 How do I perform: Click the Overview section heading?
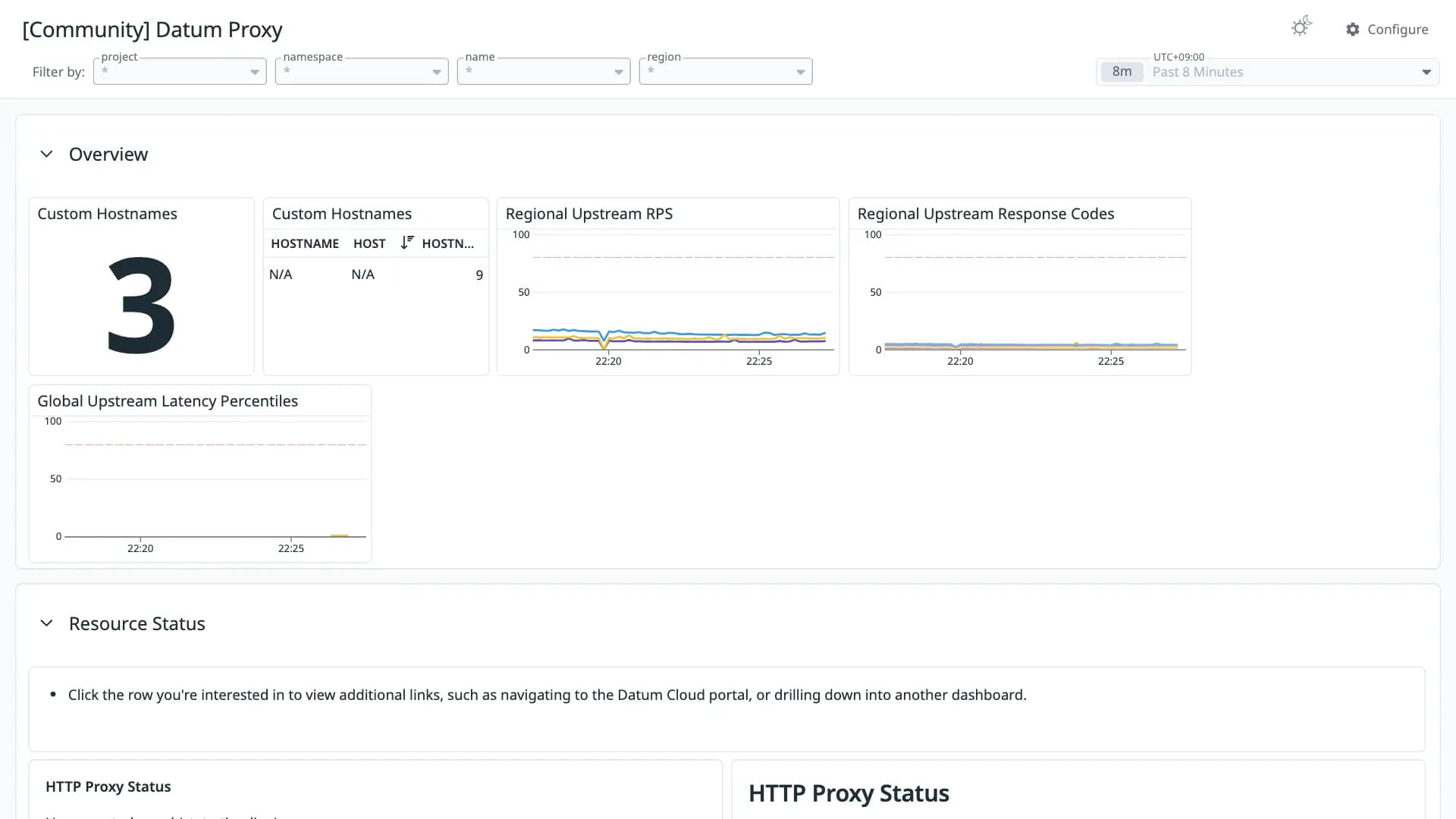[108, 154]
